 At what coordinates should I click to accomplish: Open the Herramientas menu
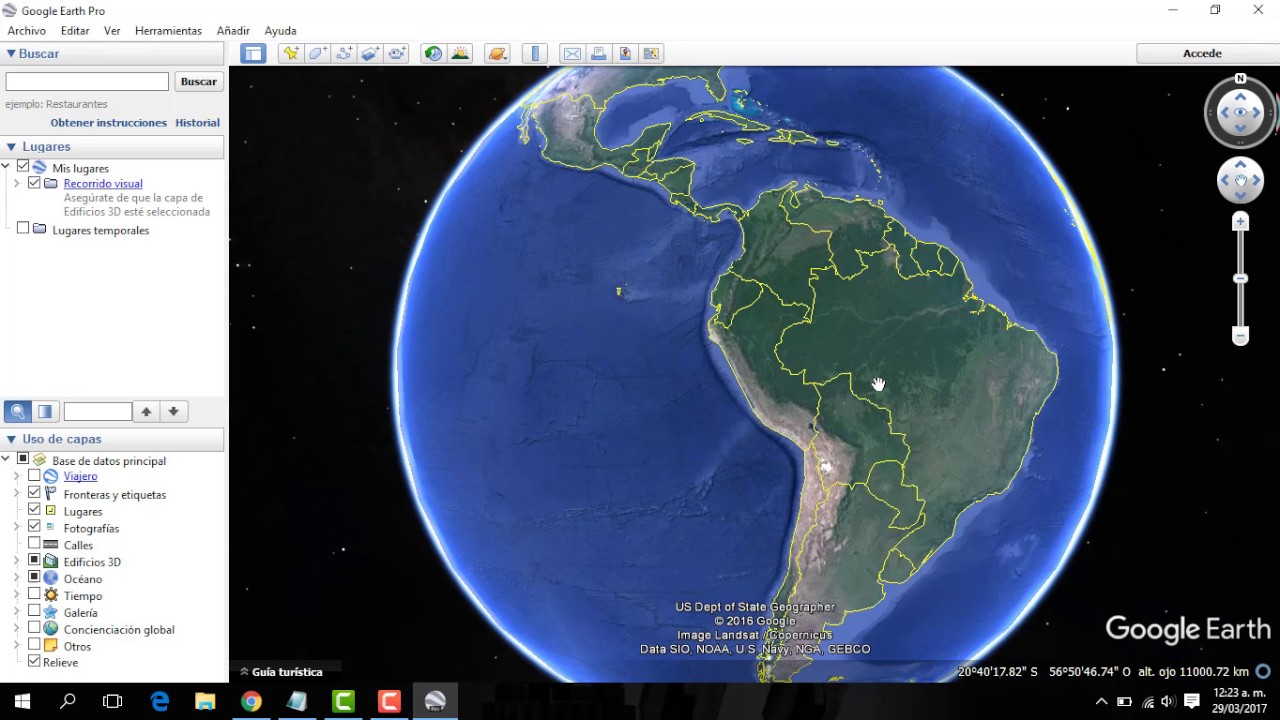click(168, 31)
